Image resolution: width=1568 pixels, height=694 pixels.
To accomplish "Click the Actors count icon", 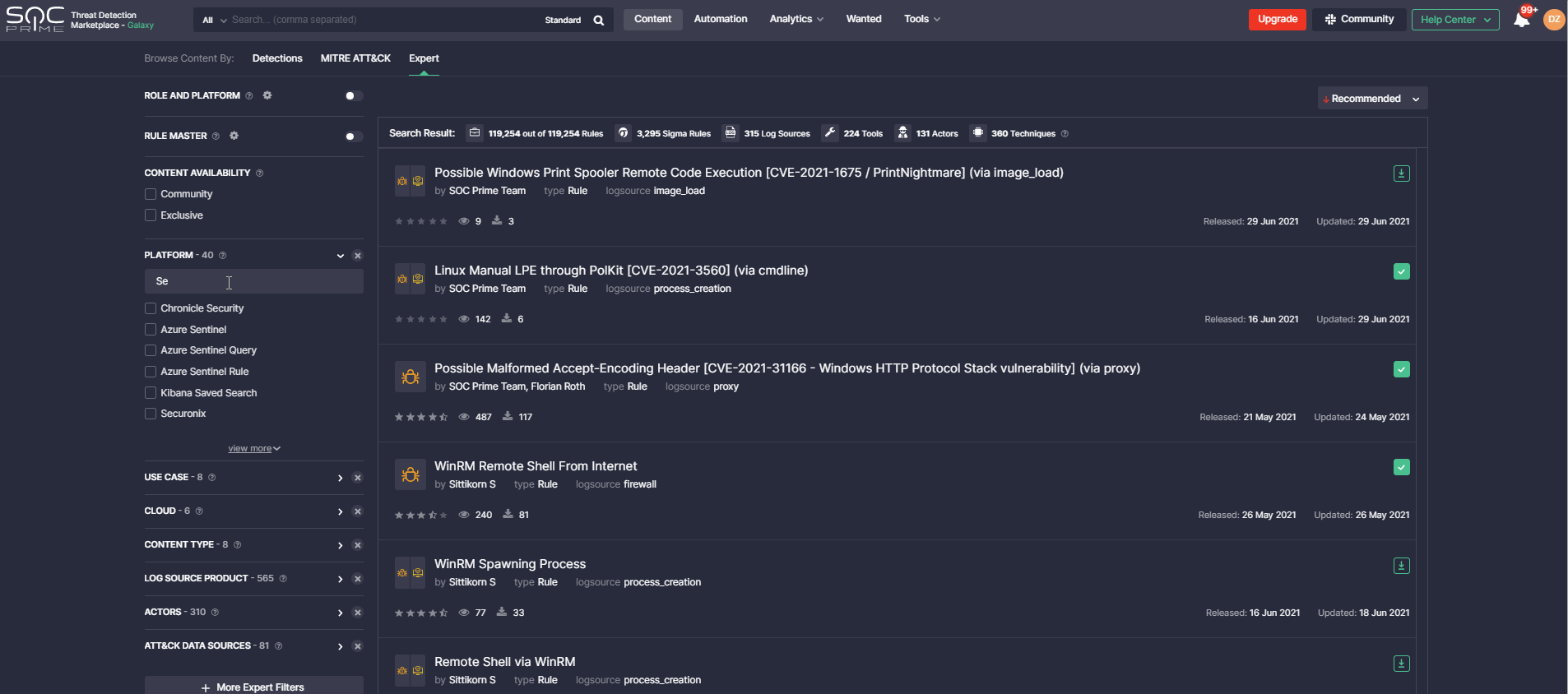I will [x=903, y=133].
